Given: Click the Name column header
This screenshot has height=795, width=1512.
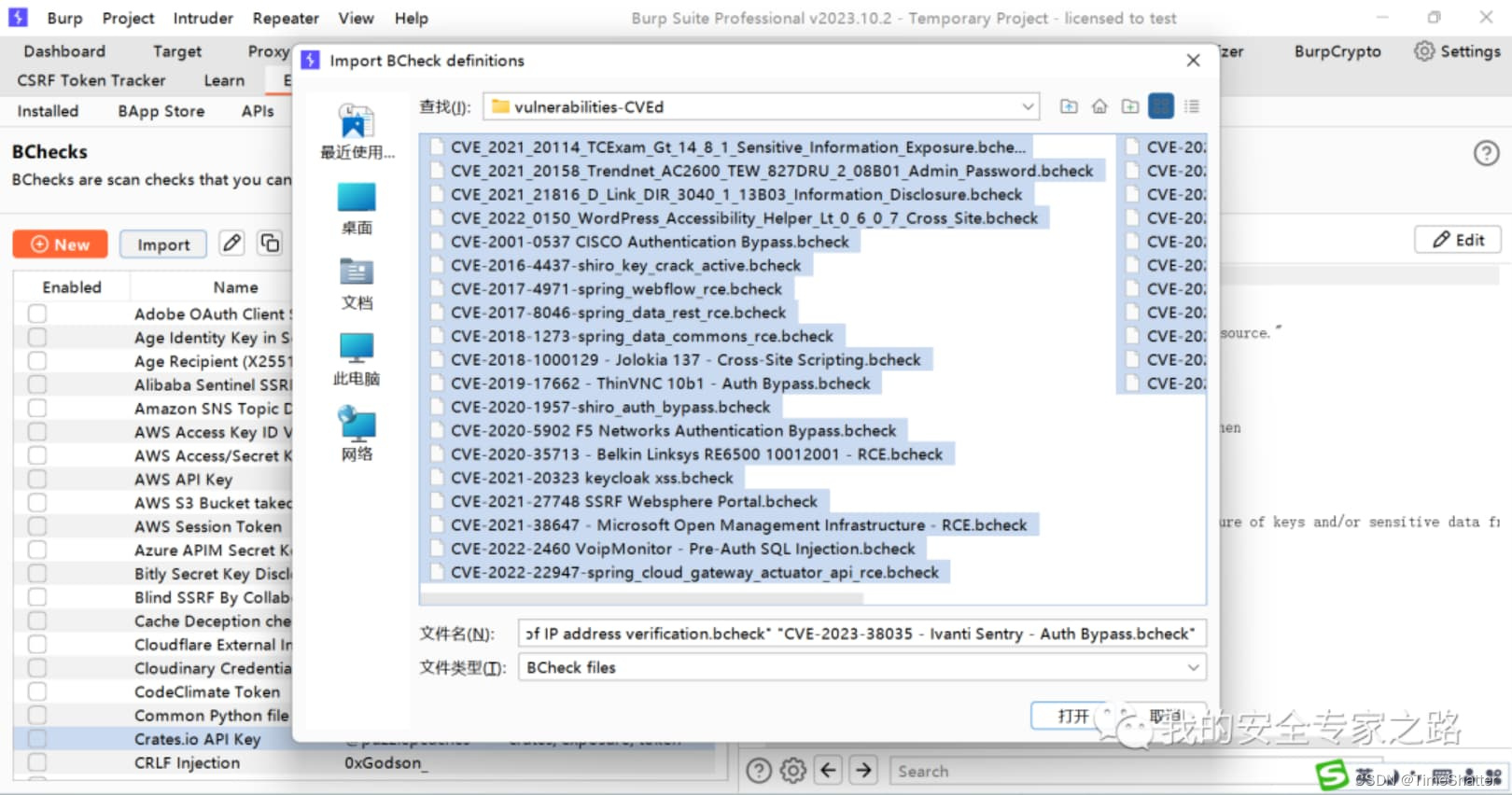Looking at the screenshot, I should pos(235,287).
